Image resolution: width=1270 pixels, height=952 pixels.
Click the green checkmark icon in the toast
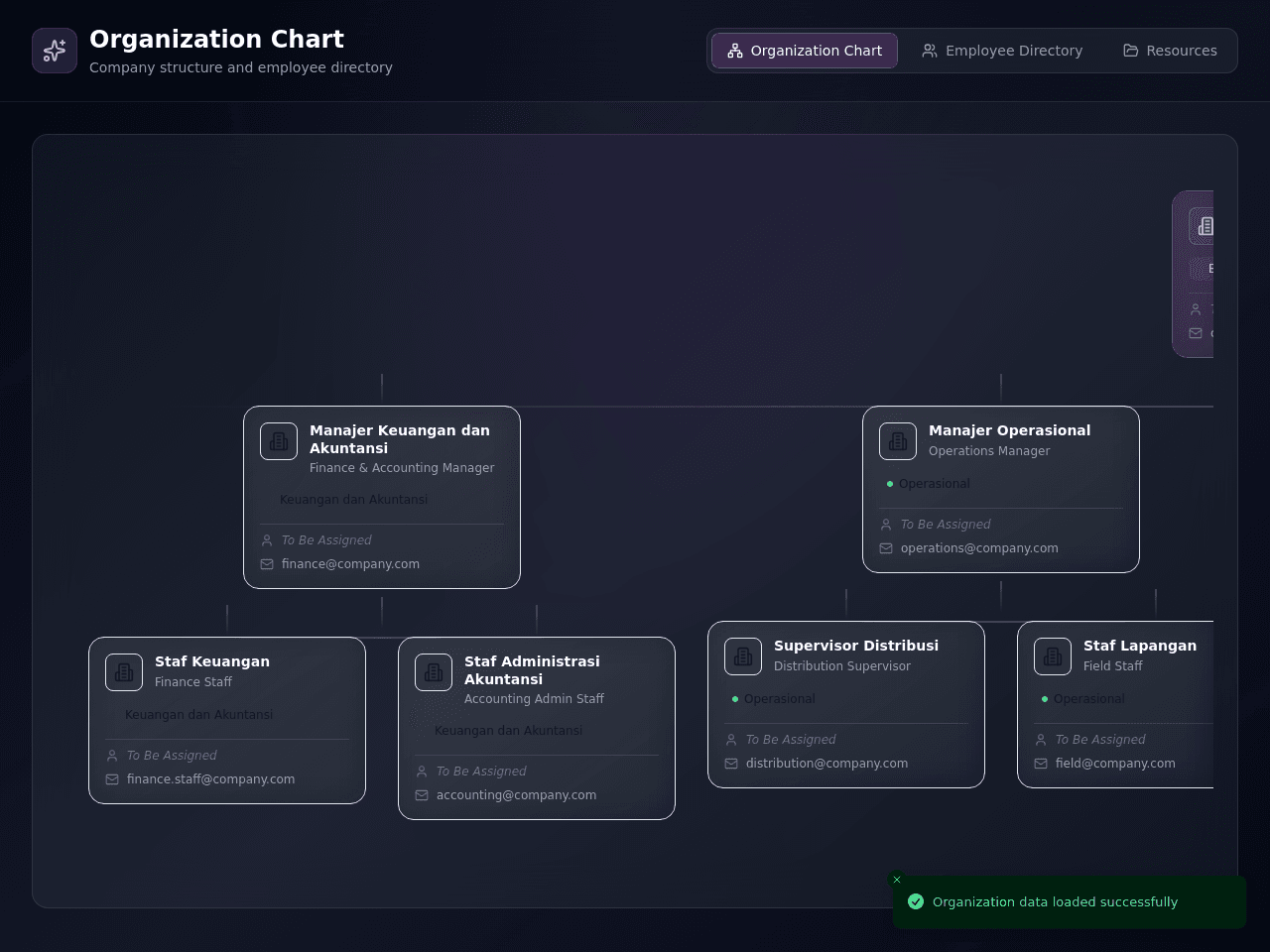point(916,901)
